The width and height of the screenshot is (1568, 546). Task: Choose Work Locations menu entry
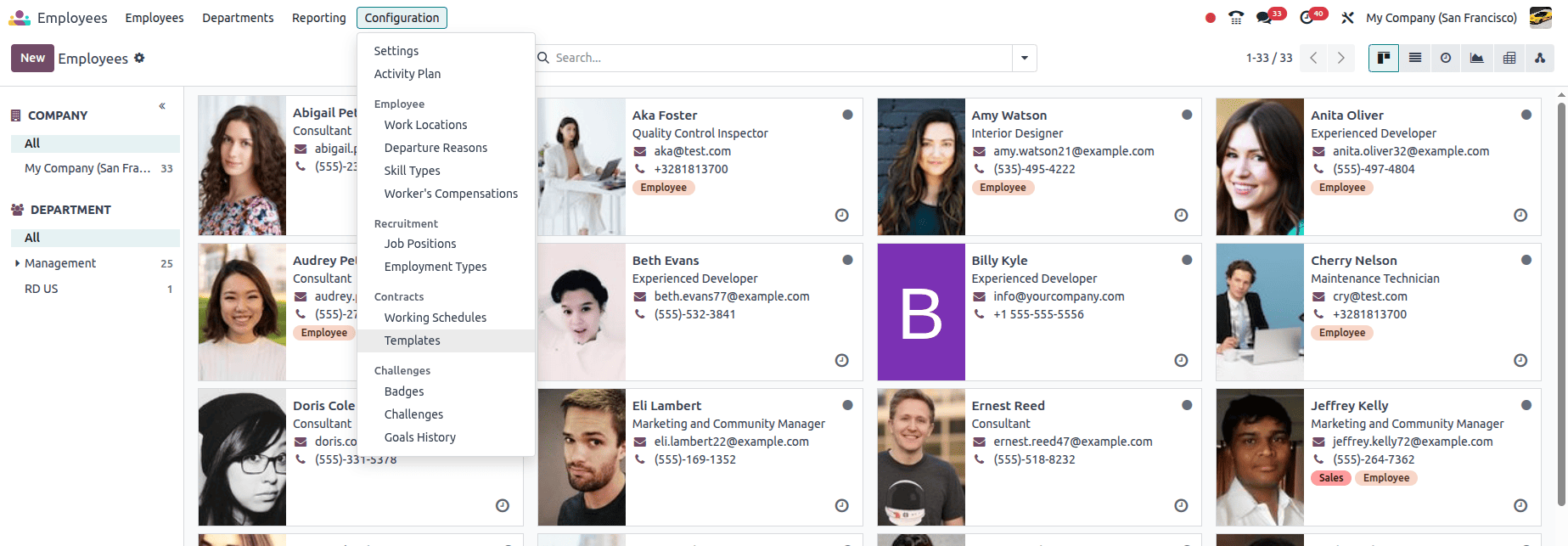tap(447, 125)
